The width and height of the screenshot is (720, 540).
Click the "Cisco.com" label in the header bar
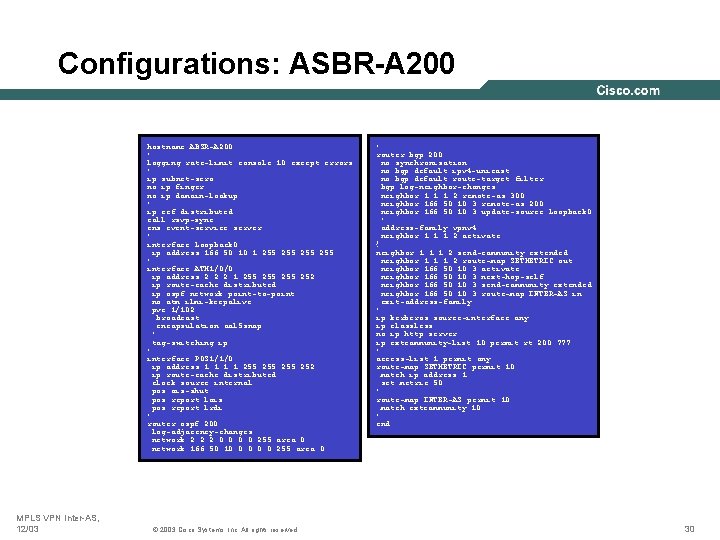click(x=628, y=90)
